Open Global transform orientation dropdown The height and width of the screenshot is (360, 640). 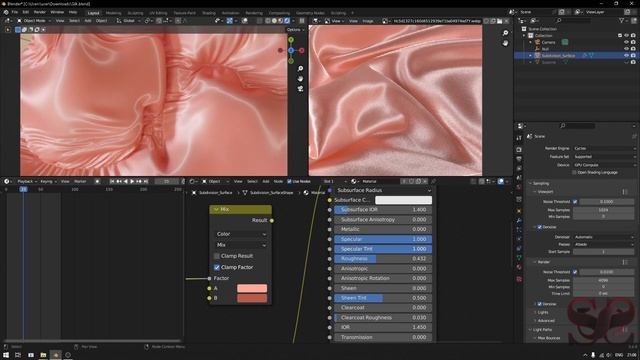click(x=128, y=21)
